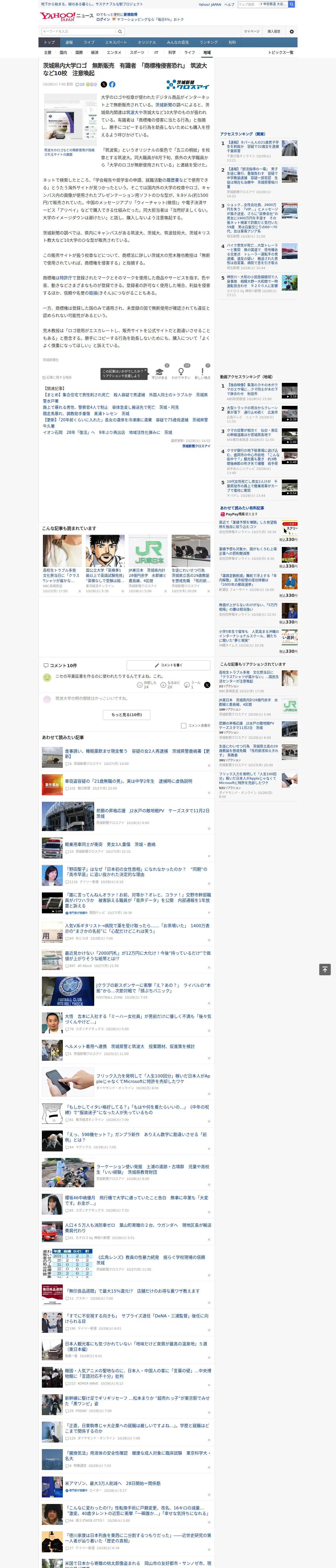
Task: Open the settings gear icon
Action: [292, 31]
